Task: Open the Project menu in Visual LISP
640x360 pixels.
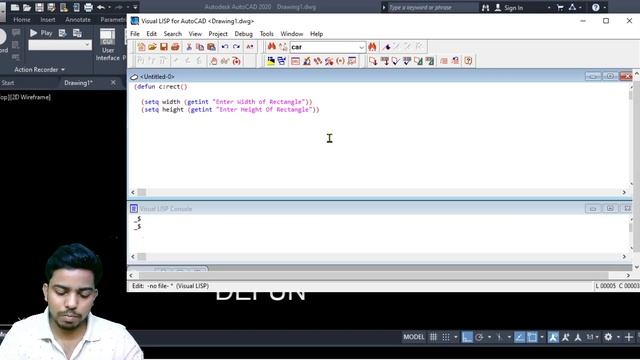Action: (218, 34)
